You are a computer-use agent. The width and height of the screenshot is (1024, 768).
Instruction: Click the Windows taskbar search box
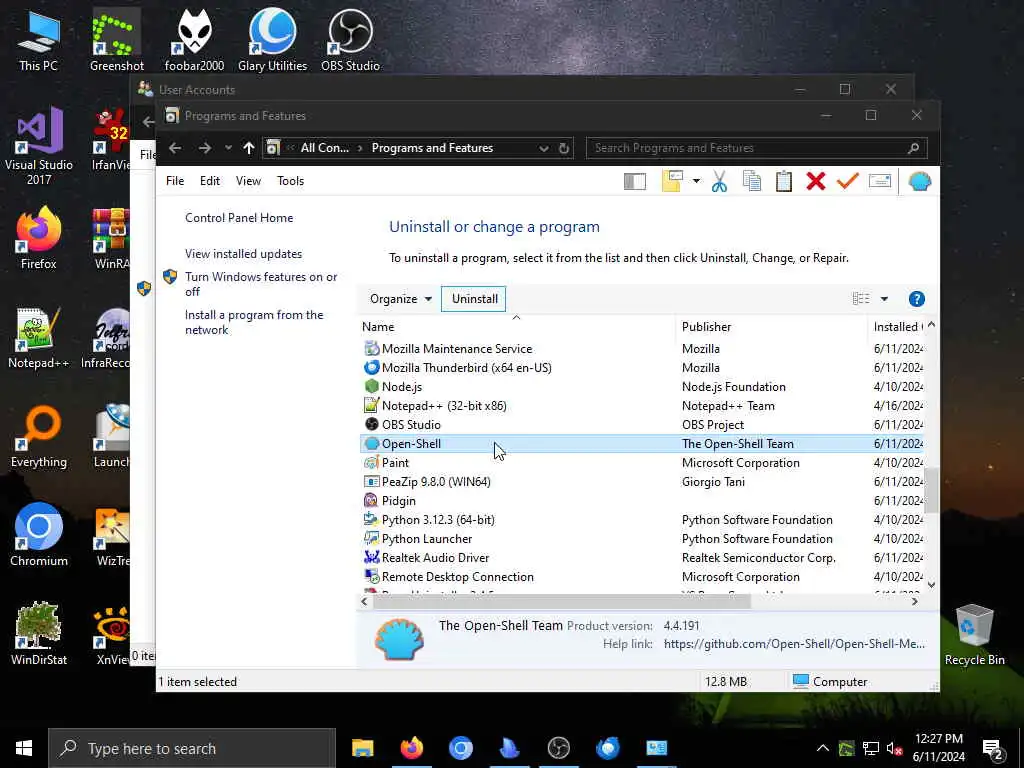coord(192,748)
